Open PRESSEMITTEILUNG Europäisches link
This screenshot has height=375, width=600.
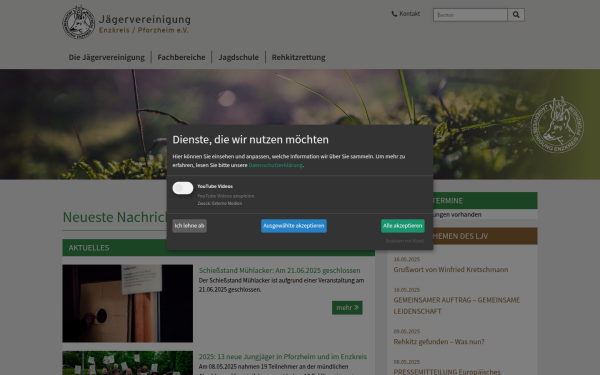pyautogui.click(x=447, y=371)
